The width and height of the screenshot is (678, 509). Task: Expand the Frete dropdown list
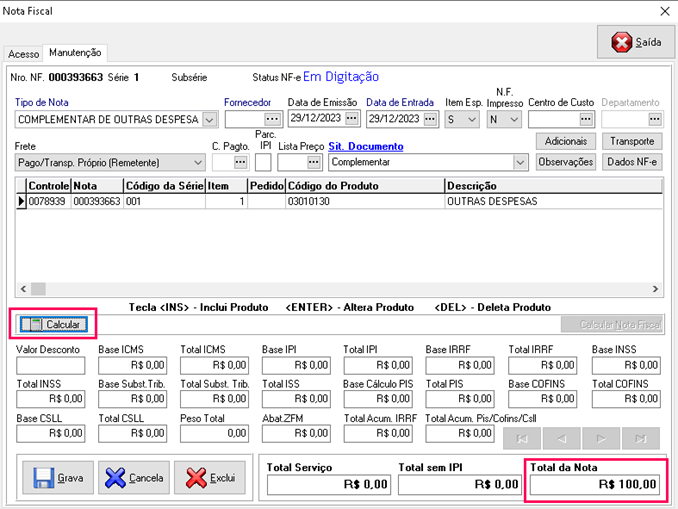pos(197,162)
